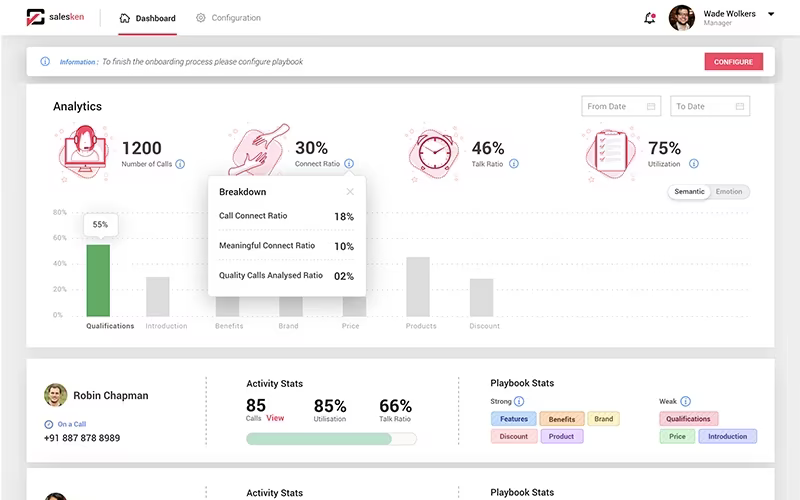Show info for Number of Calls
This screenshot has width=800, height=500.
click(x=180, y=164)
